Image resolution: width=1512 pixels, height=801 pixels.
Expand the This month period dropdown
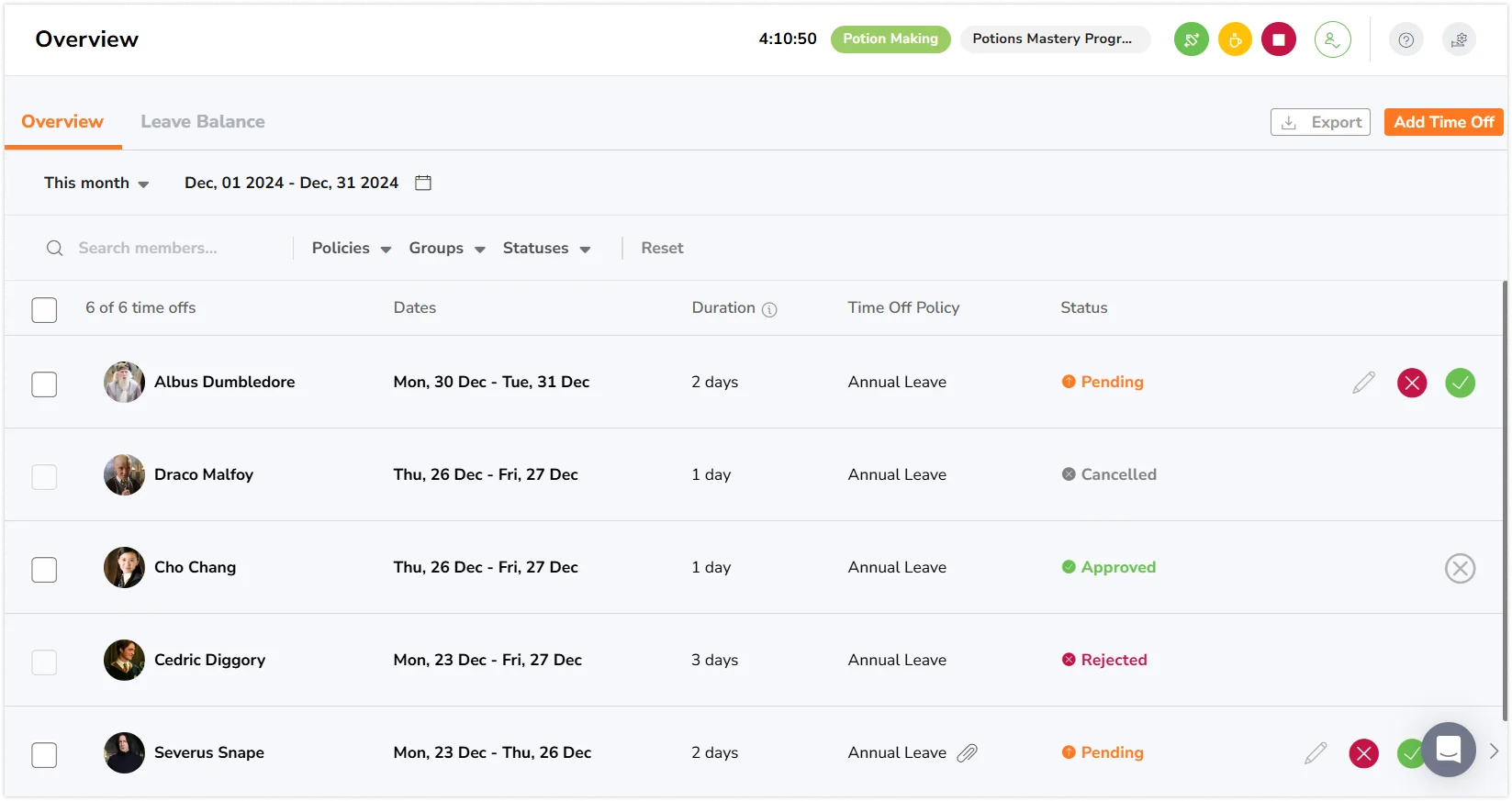[x=96, y=183]
